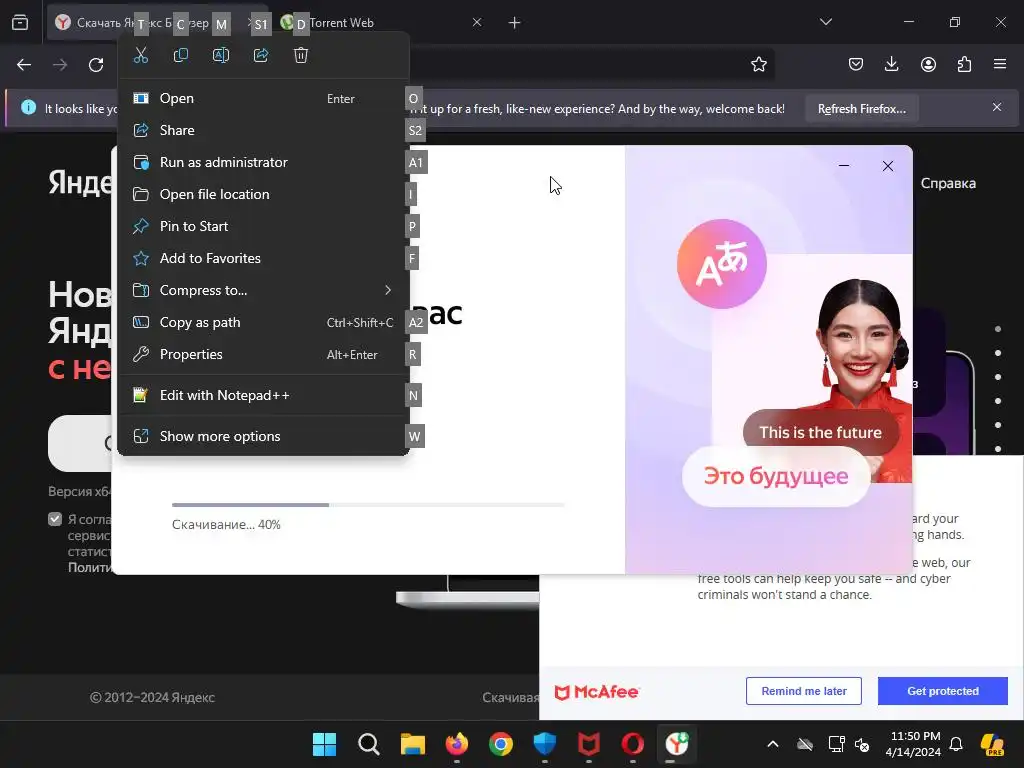Open the blue shield security app on taskbar

545,744
